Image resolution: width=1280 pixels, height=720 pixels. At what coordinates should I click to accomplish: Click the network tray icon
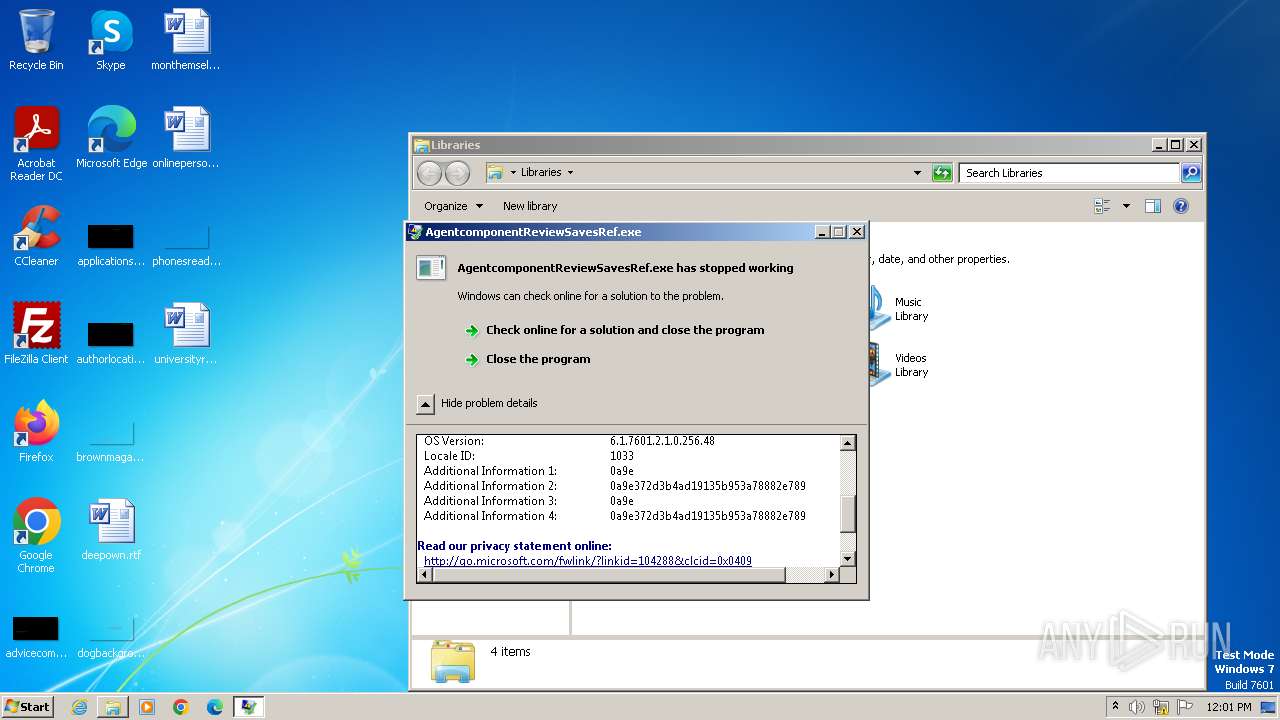coord(1161,707)
